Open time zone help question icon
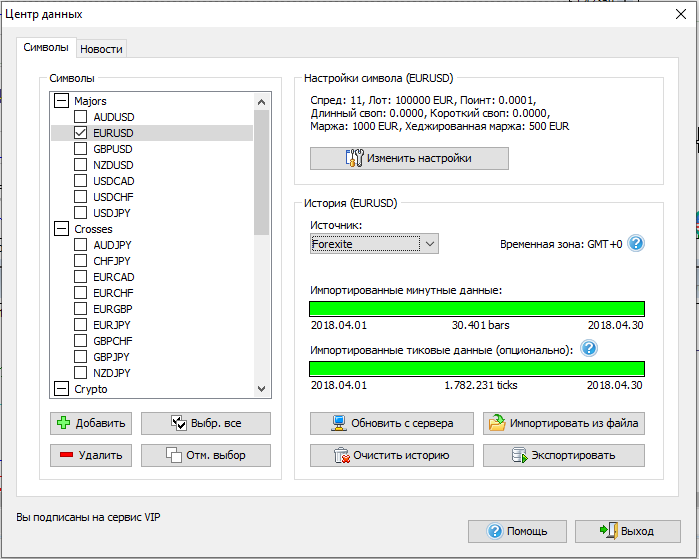 (x=636, y=243)
